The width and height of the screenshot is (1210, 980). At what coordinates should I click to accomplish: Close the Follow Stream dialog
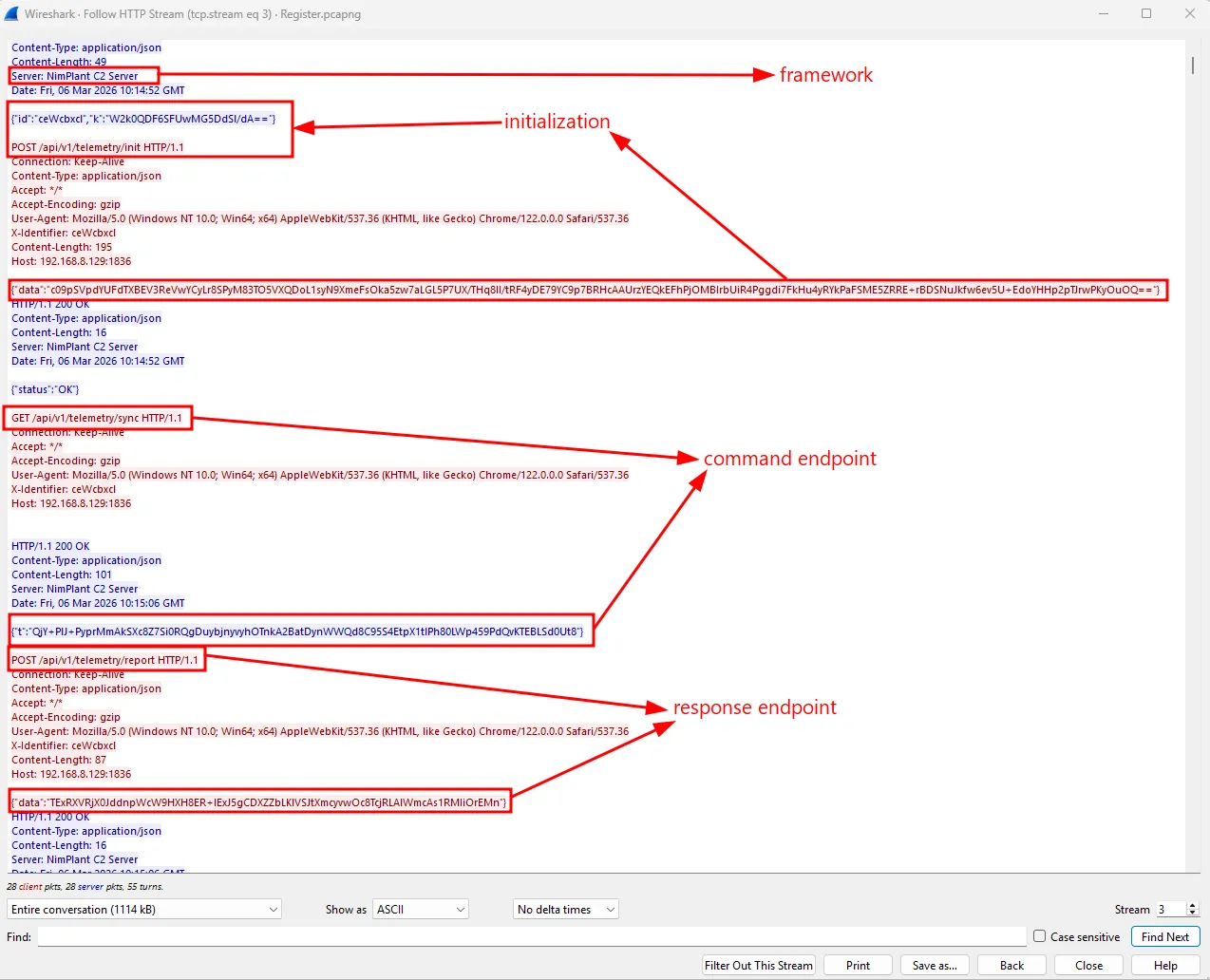[1087, 965]
